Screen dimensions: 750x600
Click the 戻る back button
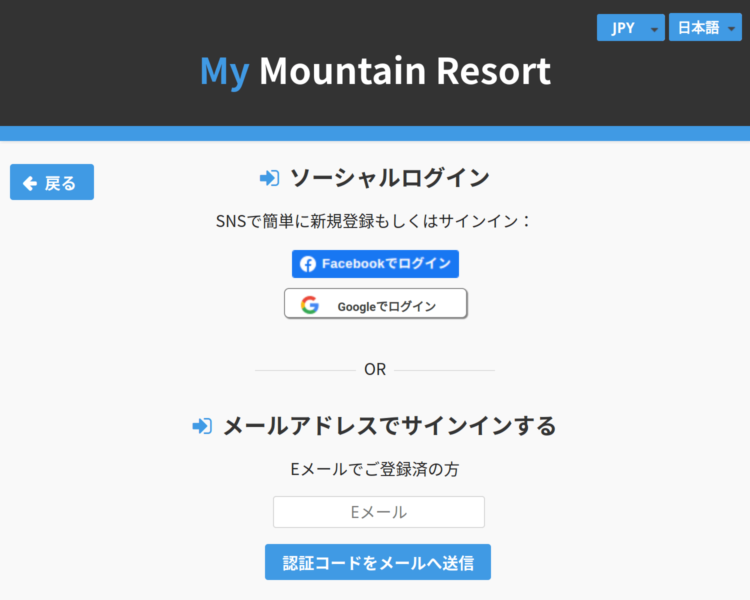coord(52,182)
